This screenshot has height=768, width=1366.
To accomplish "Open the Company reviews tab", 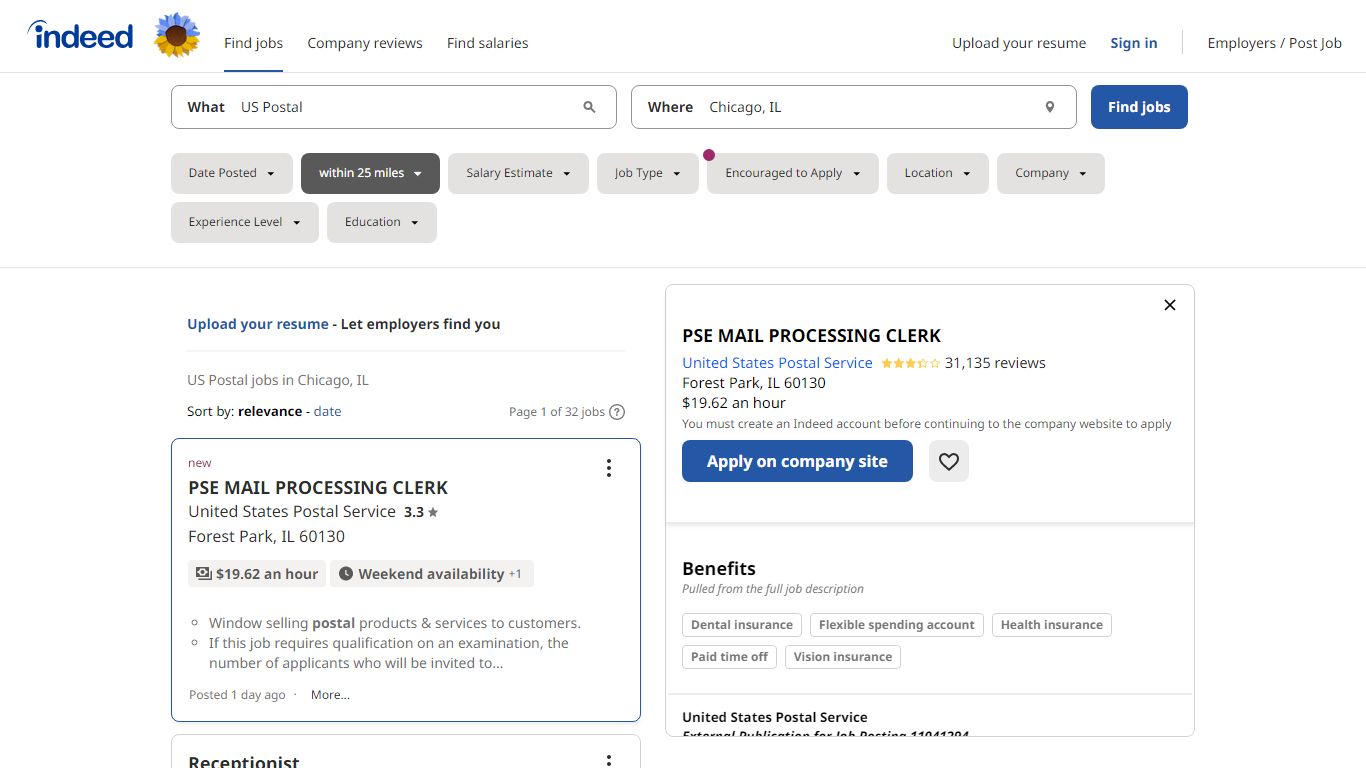I will click(x=365, y=43).
